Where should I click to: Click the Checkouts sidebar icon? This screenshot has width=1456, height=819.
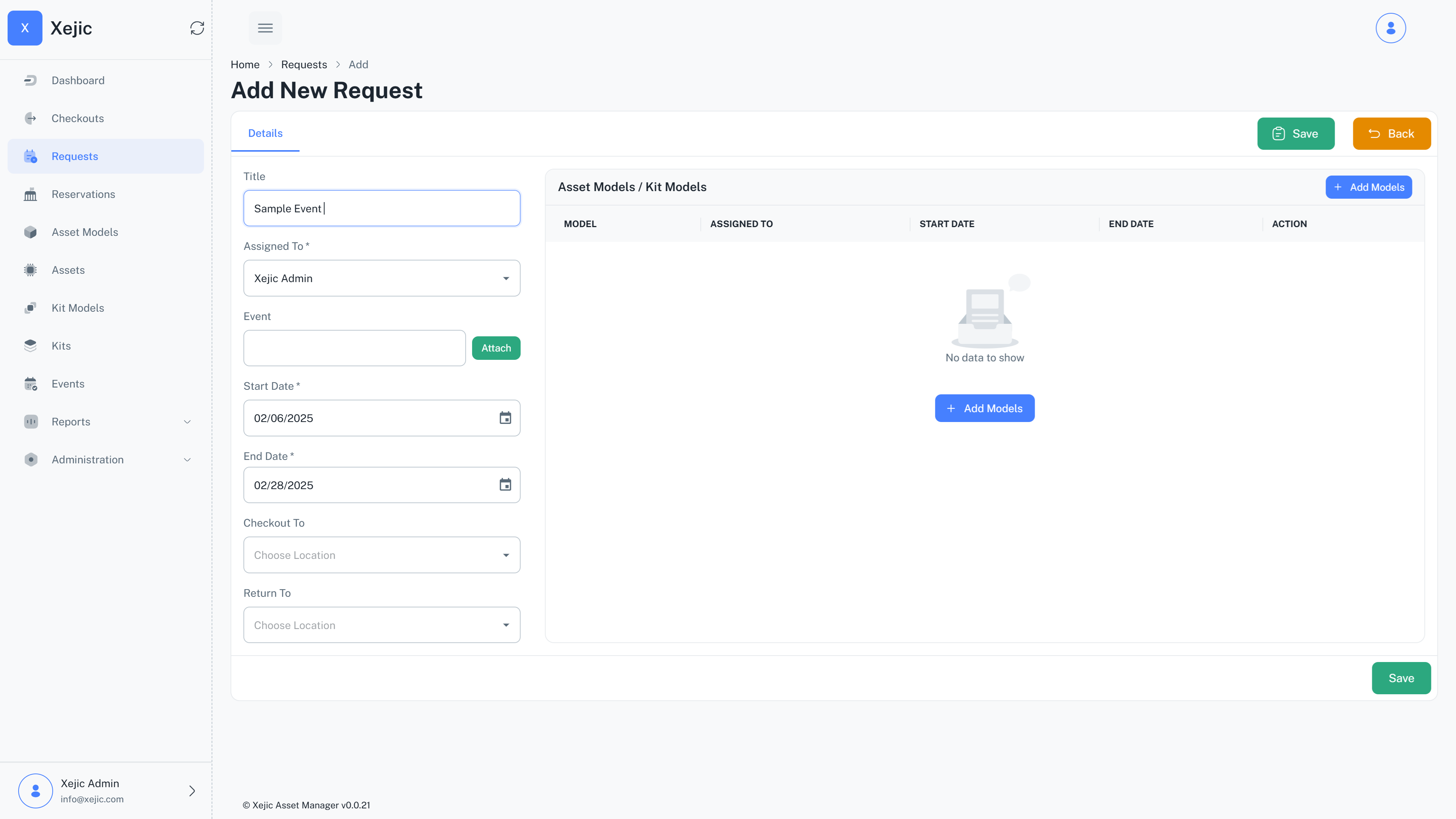[30, 118]
